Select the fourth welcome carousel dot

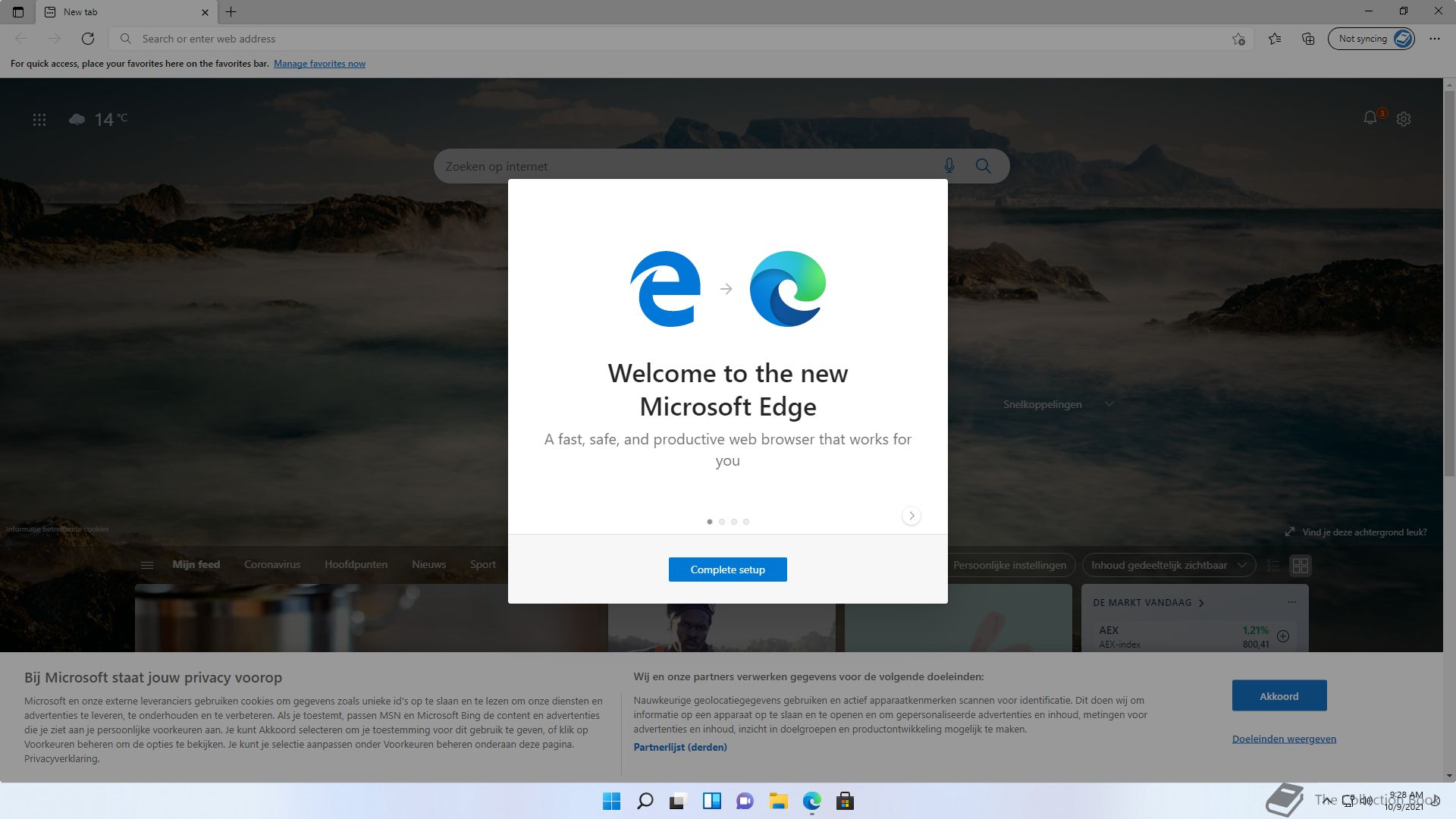pyautogui.click(x=746, y=522)
